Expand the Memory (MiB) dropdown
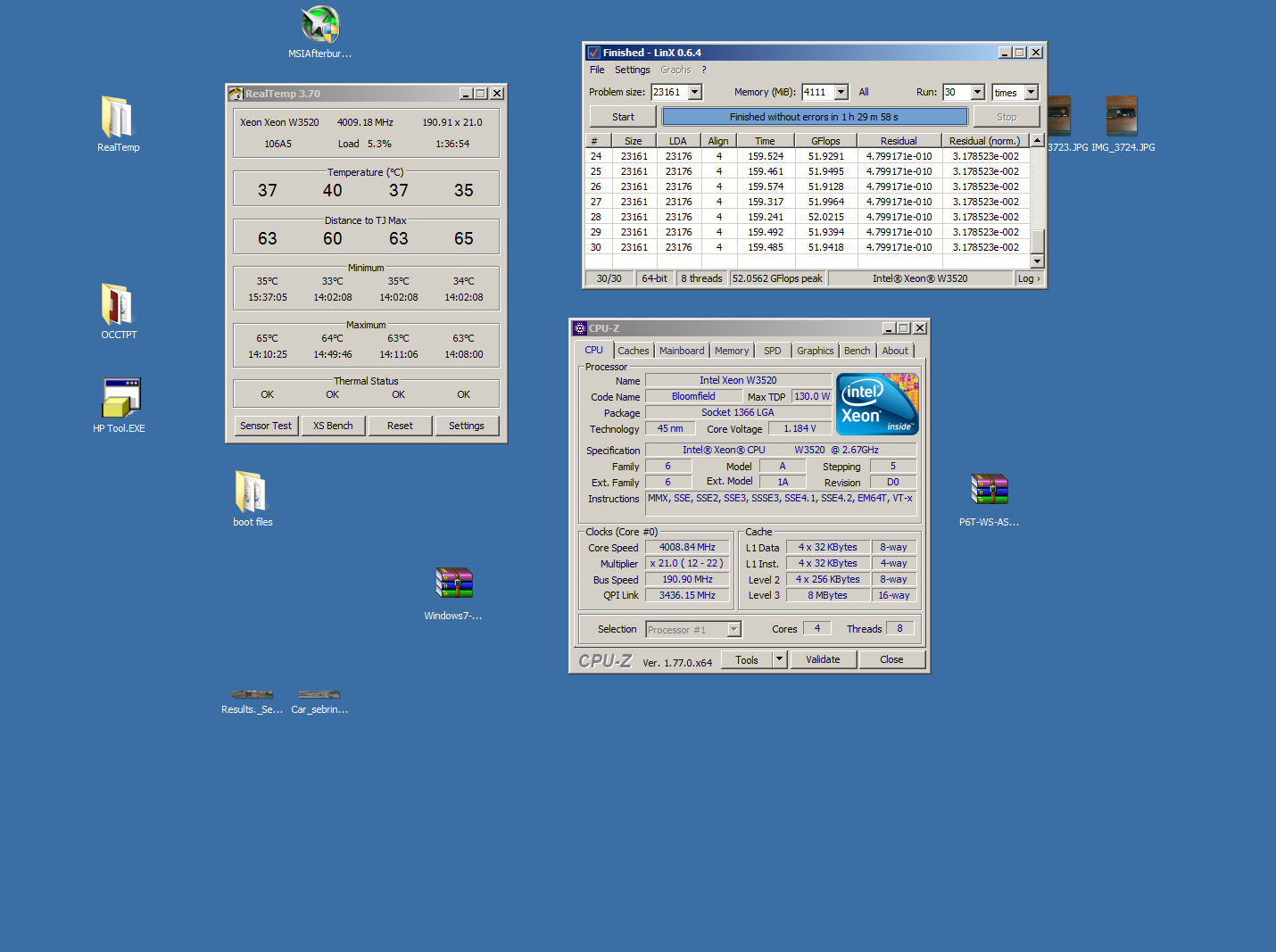The height and width of the screenshot is (952, 1276). click(x=841, y=92)
